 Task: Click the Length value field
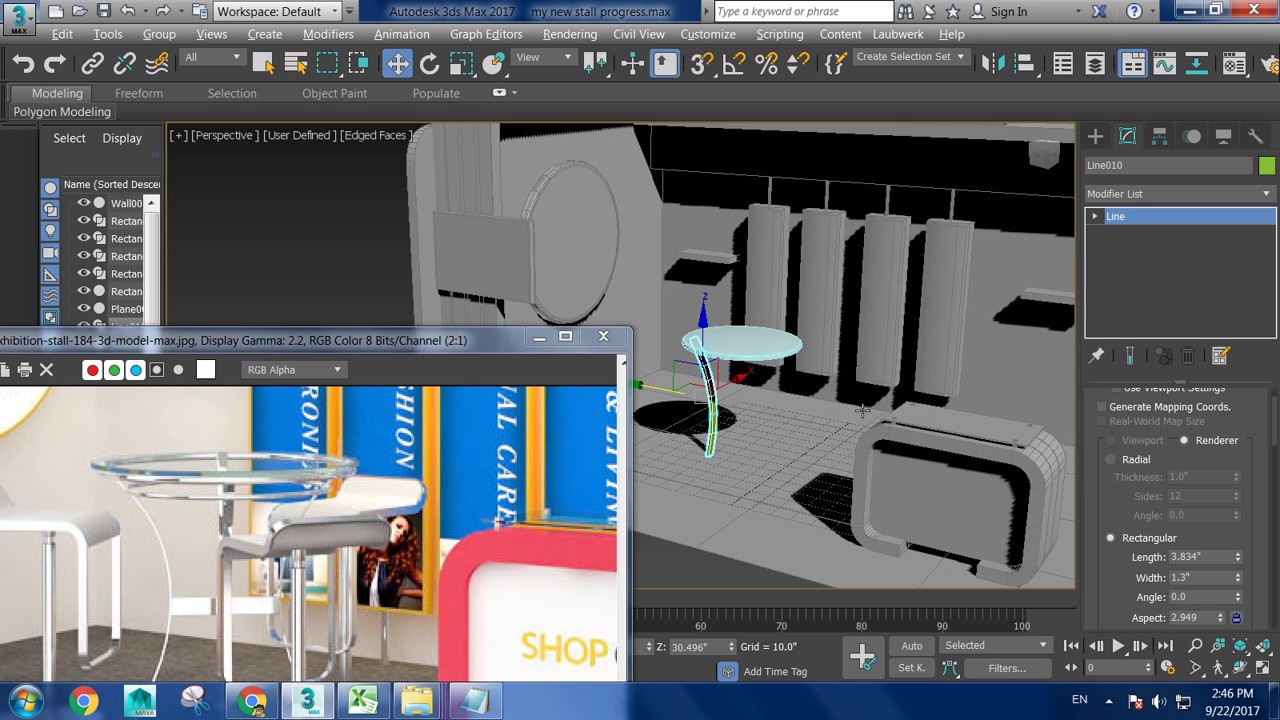pos(1198,557)
